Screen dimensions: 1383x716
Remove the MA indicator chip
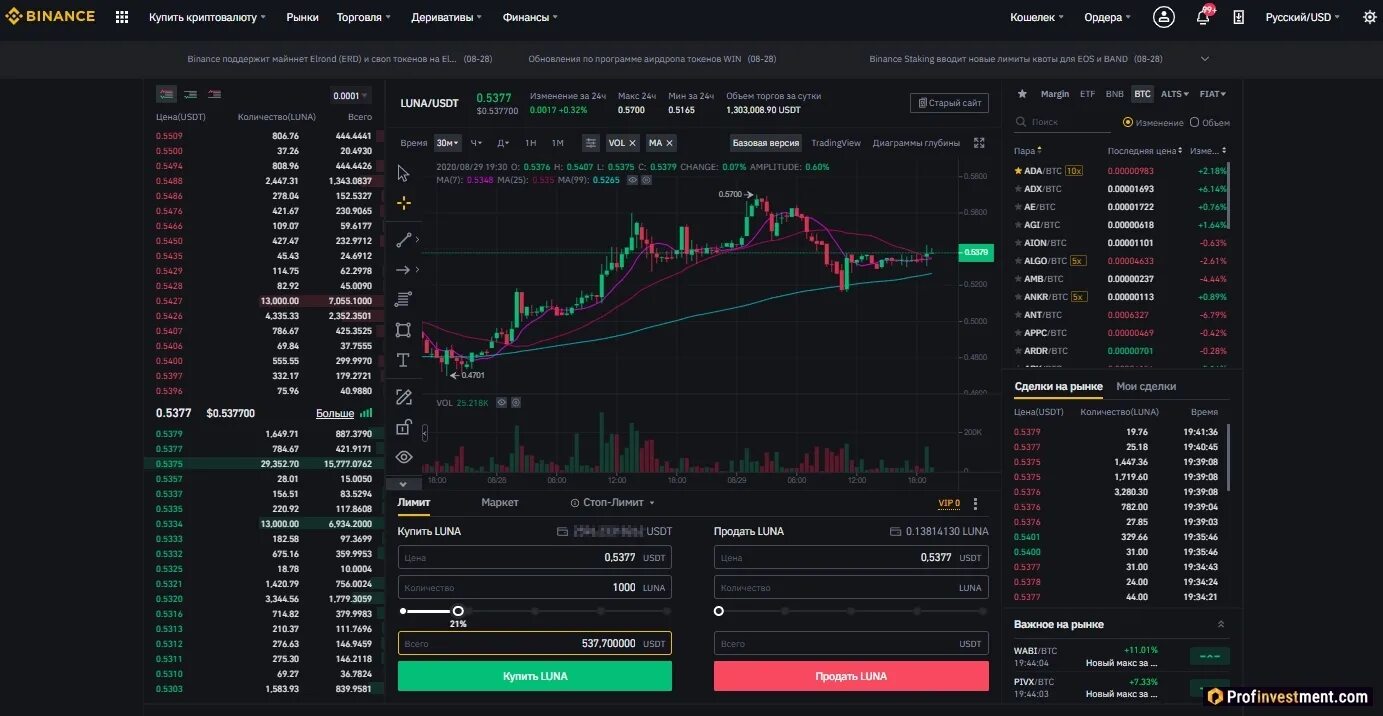(x=669, y=143)
